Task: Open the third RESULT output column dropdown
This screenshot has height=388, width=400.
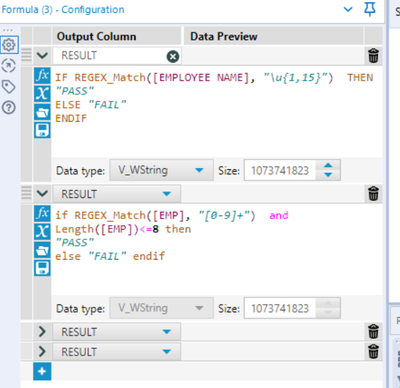Action: (x=167, y=332)
